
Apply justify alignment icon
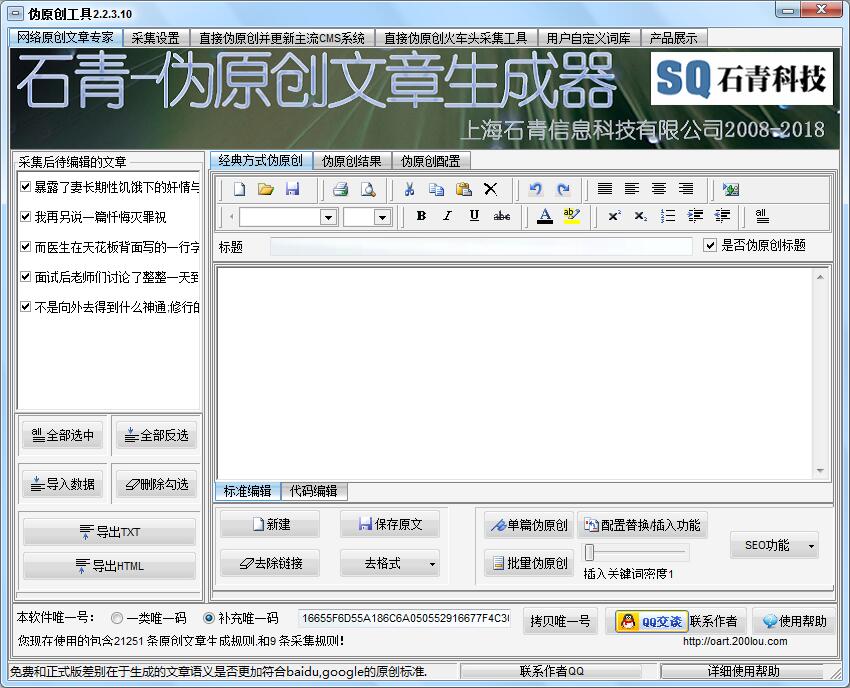tap(604, 189)
